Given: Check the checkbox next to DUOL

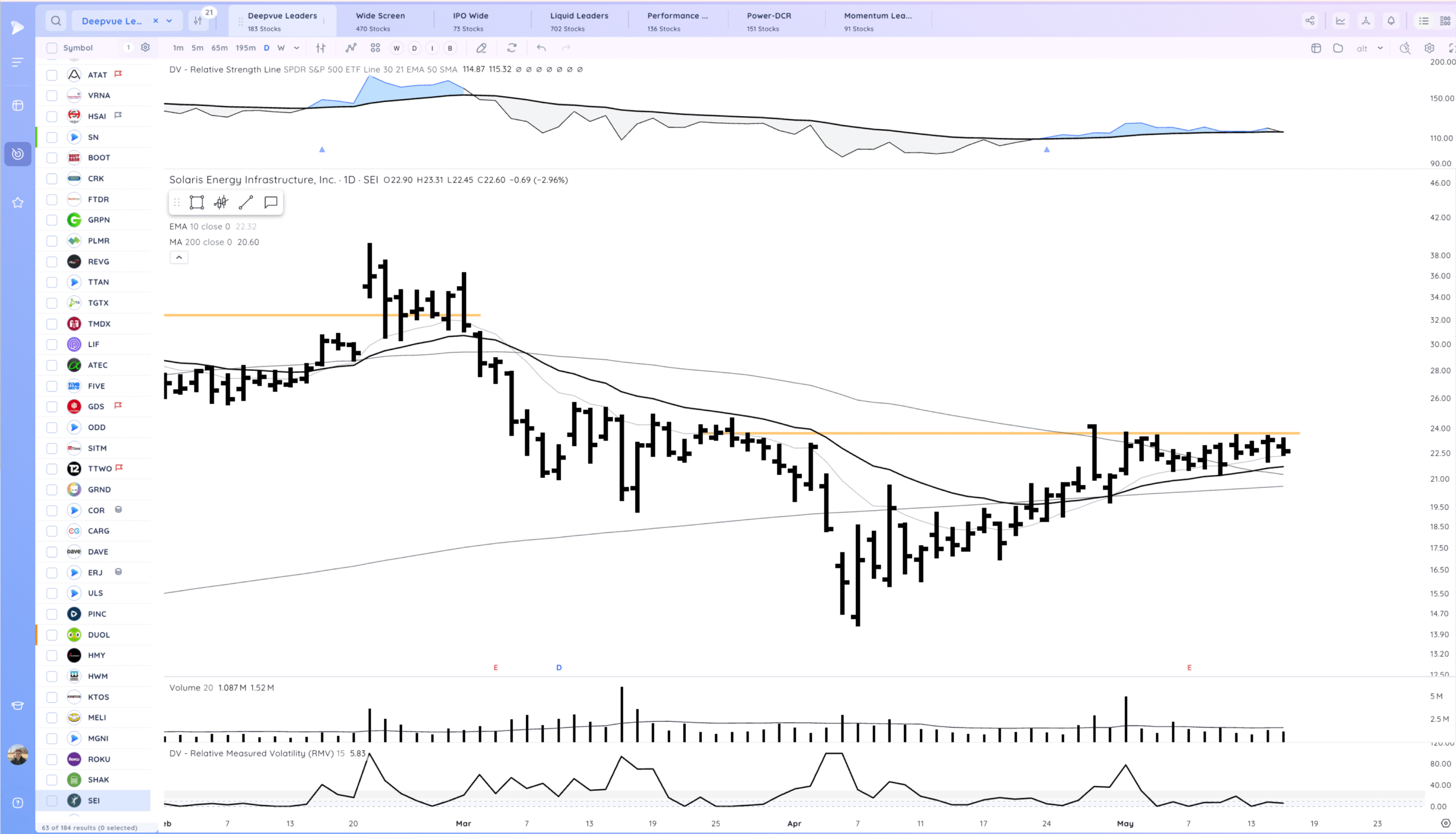Looking at the screenshot, I should pyautogui.click(x=52, y=635).
